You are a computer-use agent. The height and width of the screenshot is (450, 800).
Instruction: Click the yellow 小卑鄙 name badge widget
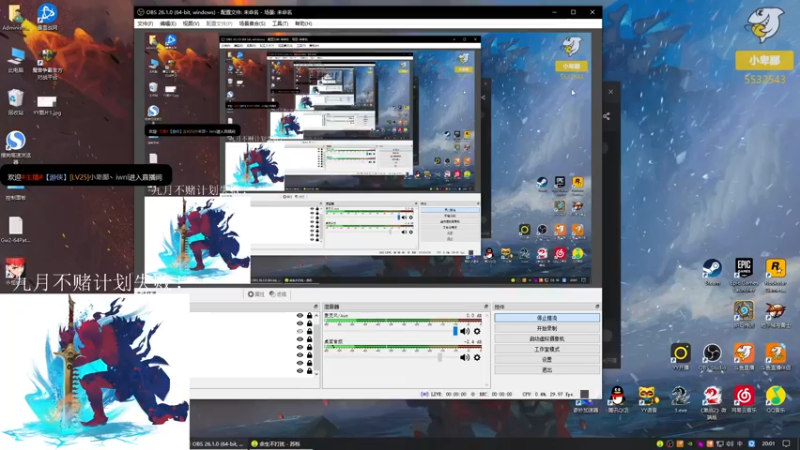tap(764, 60)
